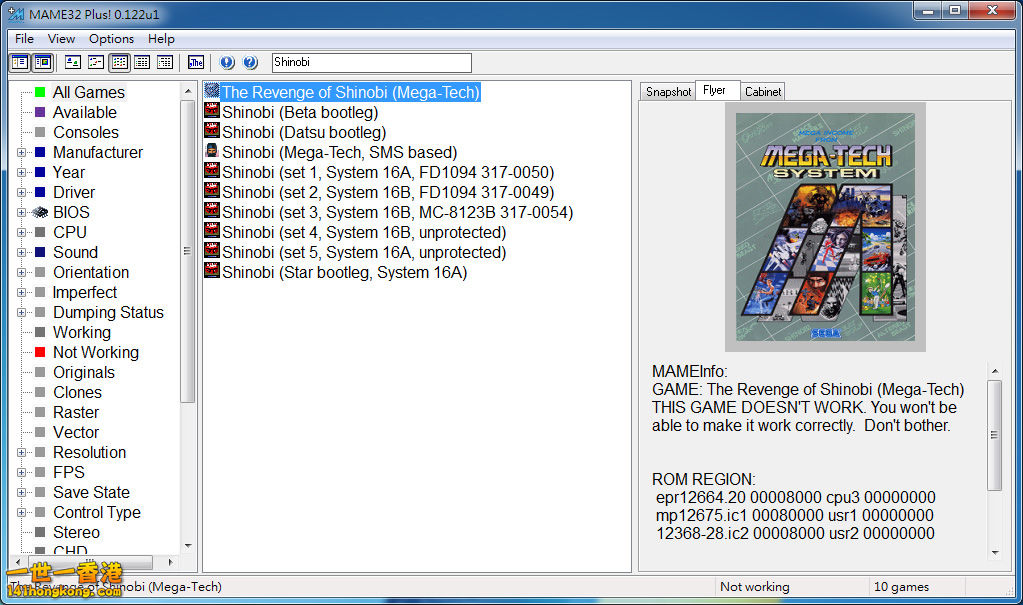
Task: Switch to grouped view icon
Action: click(x=165, y=62)
